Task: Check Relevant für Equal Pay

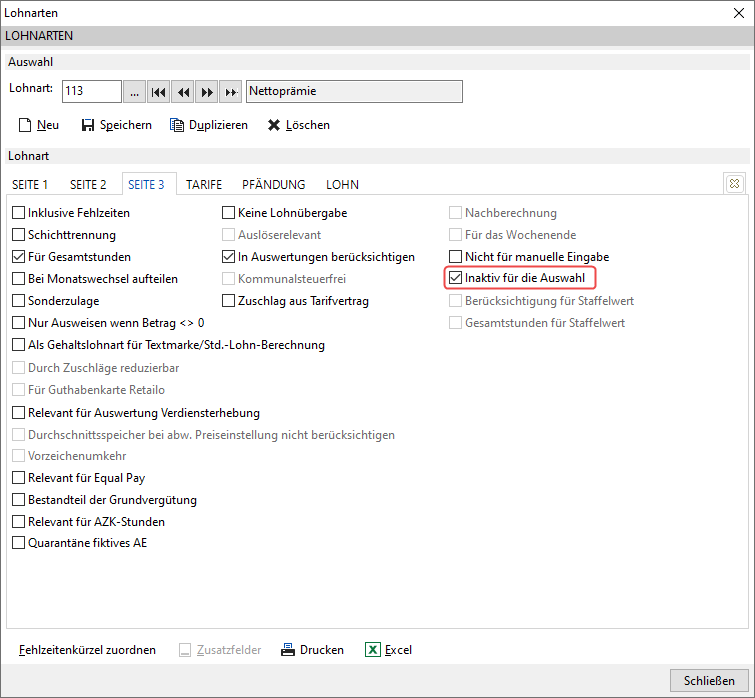Action: [x=18, y=478]
